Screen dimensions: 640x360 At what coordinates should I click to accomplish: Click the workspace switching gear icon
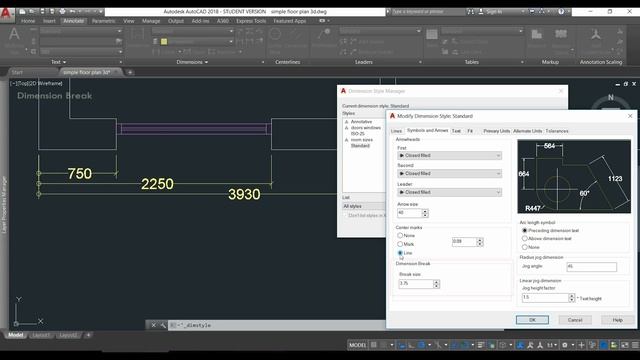click(x=565, y=345)
